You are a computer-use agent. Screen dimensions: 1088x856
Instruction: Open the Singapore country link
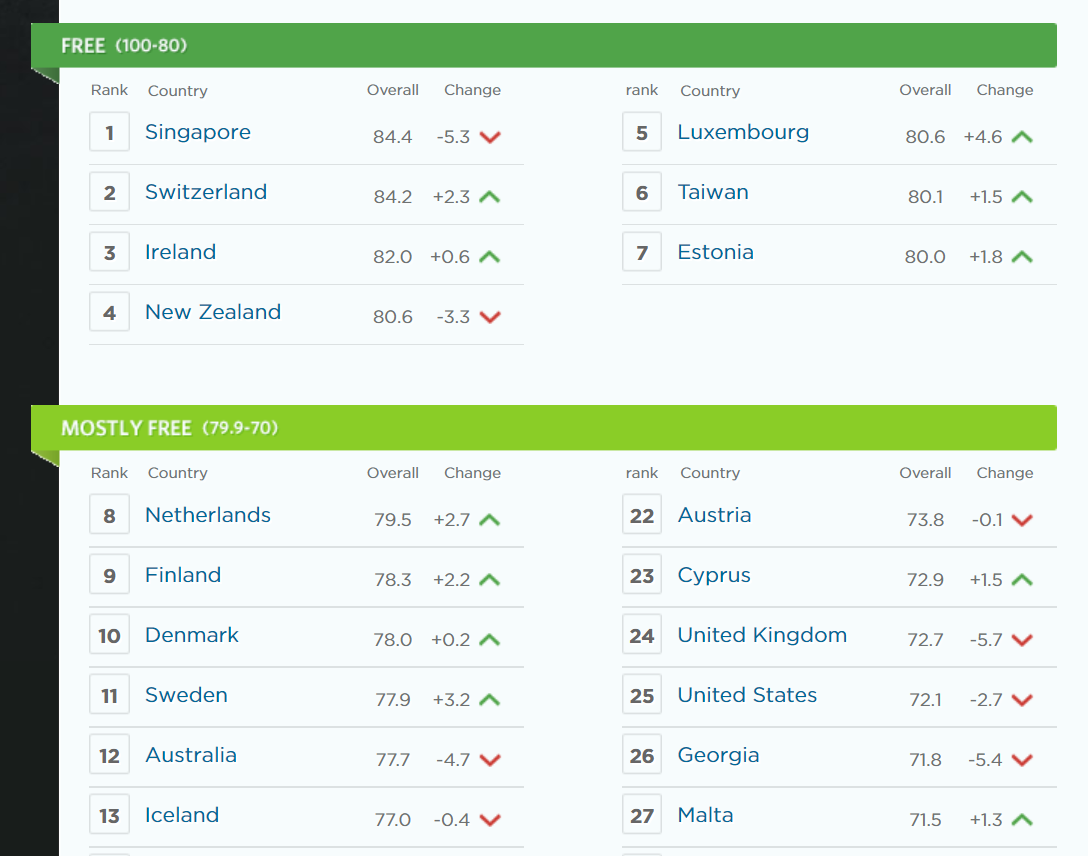198,132
